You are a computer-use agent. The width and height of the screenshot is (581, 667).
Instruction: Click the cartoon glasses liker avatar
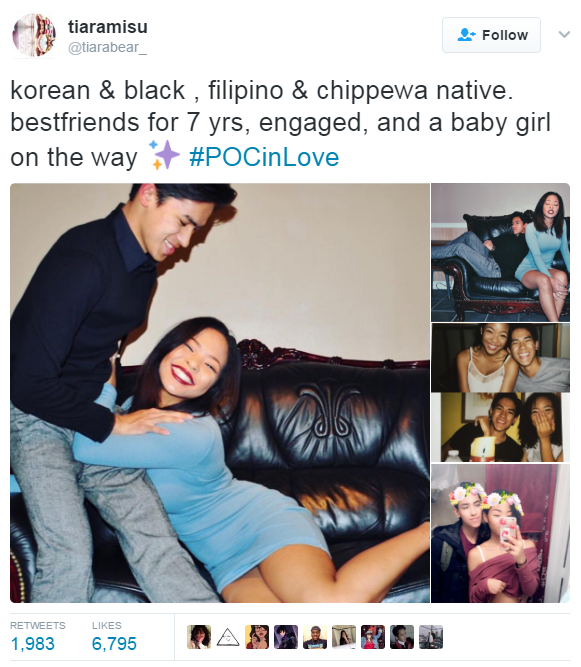[x=257, y=637]
